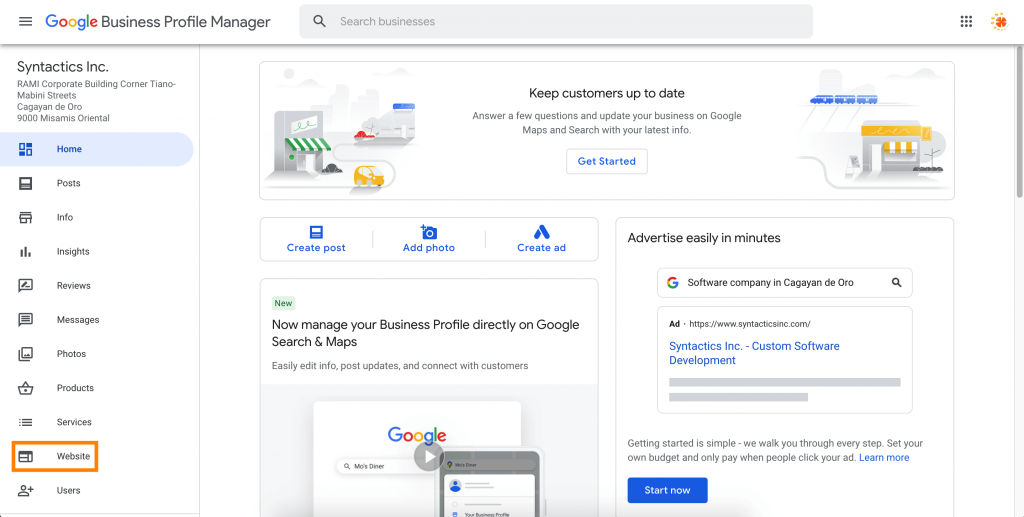Viewport: 1024px width, 517px height.
Task: Go to the Info section
Action: tap(65, 217)
